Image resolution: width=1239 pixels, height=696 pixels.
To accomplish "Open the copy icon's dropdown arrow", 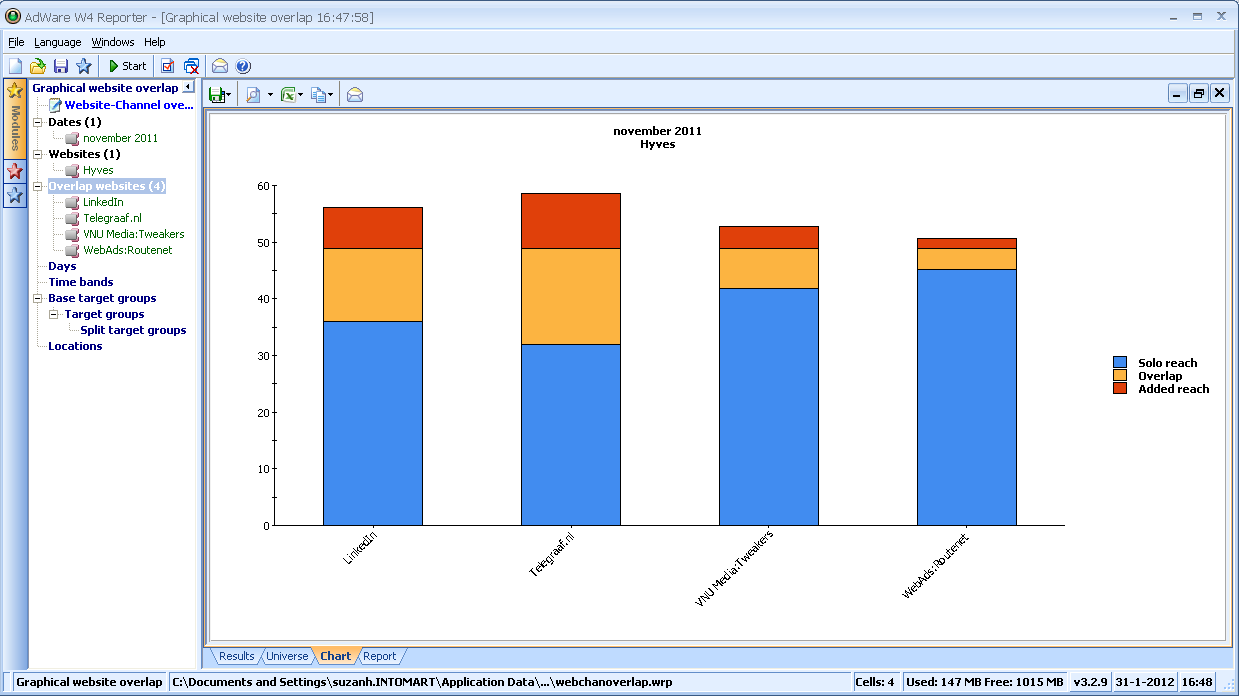I will coord(331,95).
